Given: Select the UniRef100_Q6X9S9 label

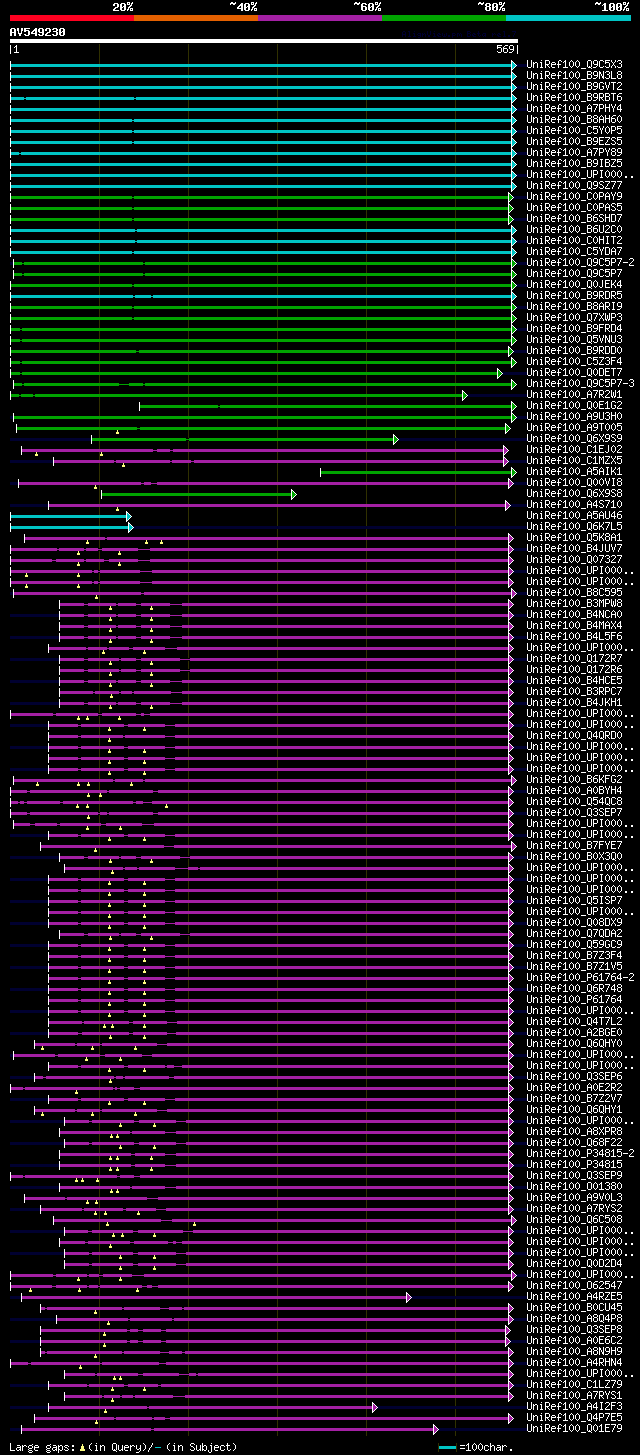Looking at the screenshot, I should point(574,438).
